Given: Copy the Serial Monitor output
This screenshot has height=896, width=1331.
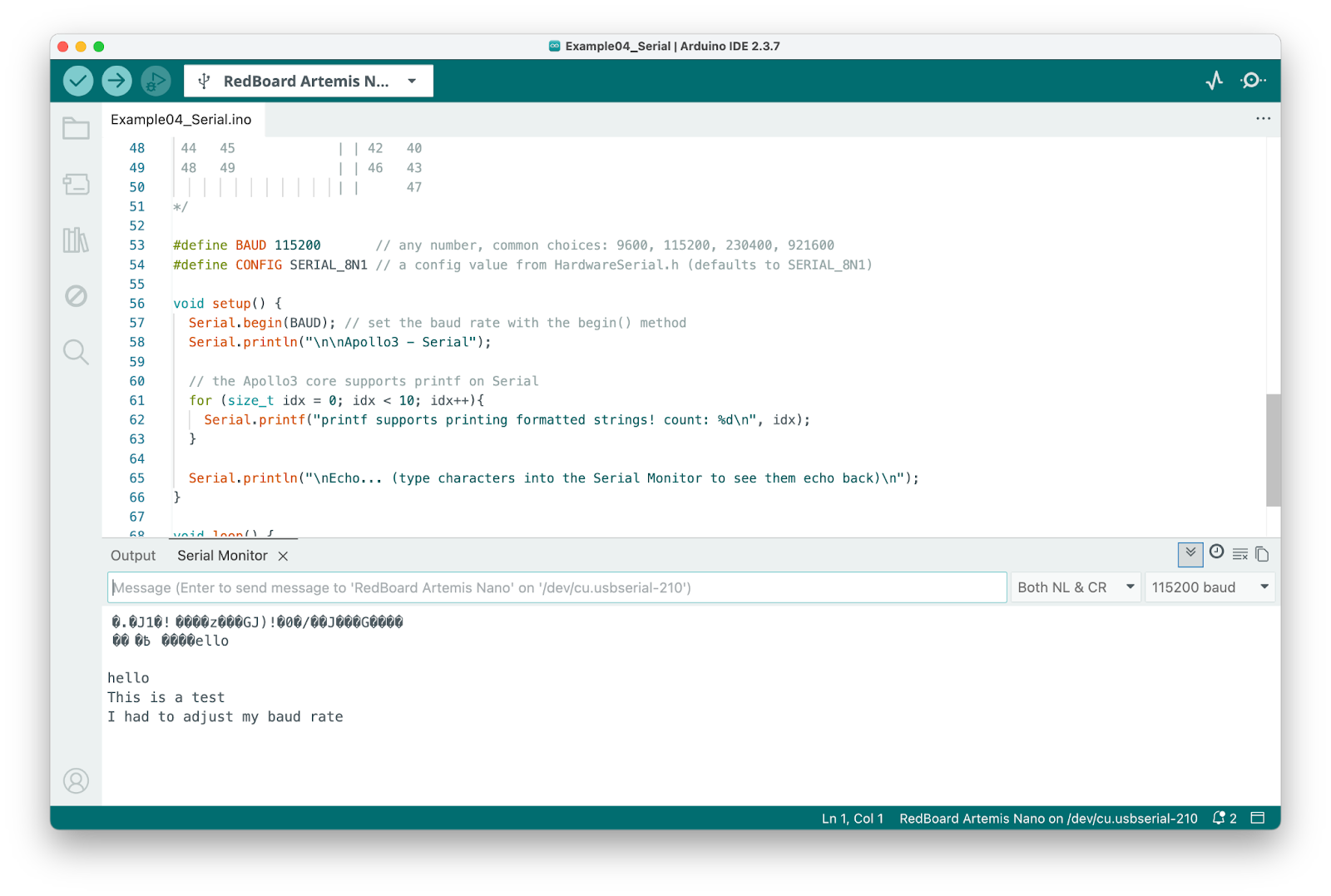Looking at the screenshot, I should (1261, 553).
